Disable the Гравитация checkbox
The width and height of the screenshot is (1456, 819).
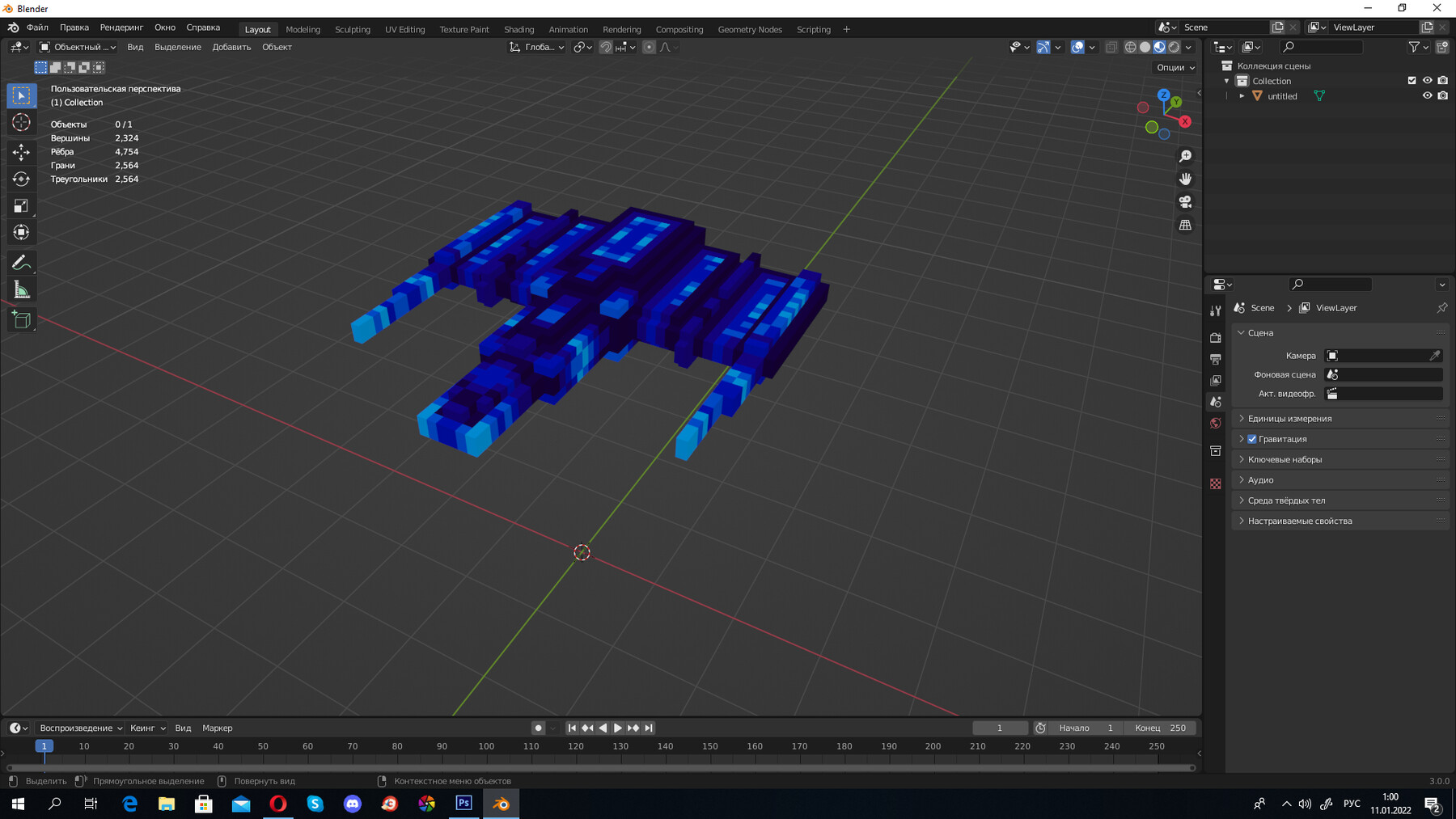click(x=1252, y=439)
